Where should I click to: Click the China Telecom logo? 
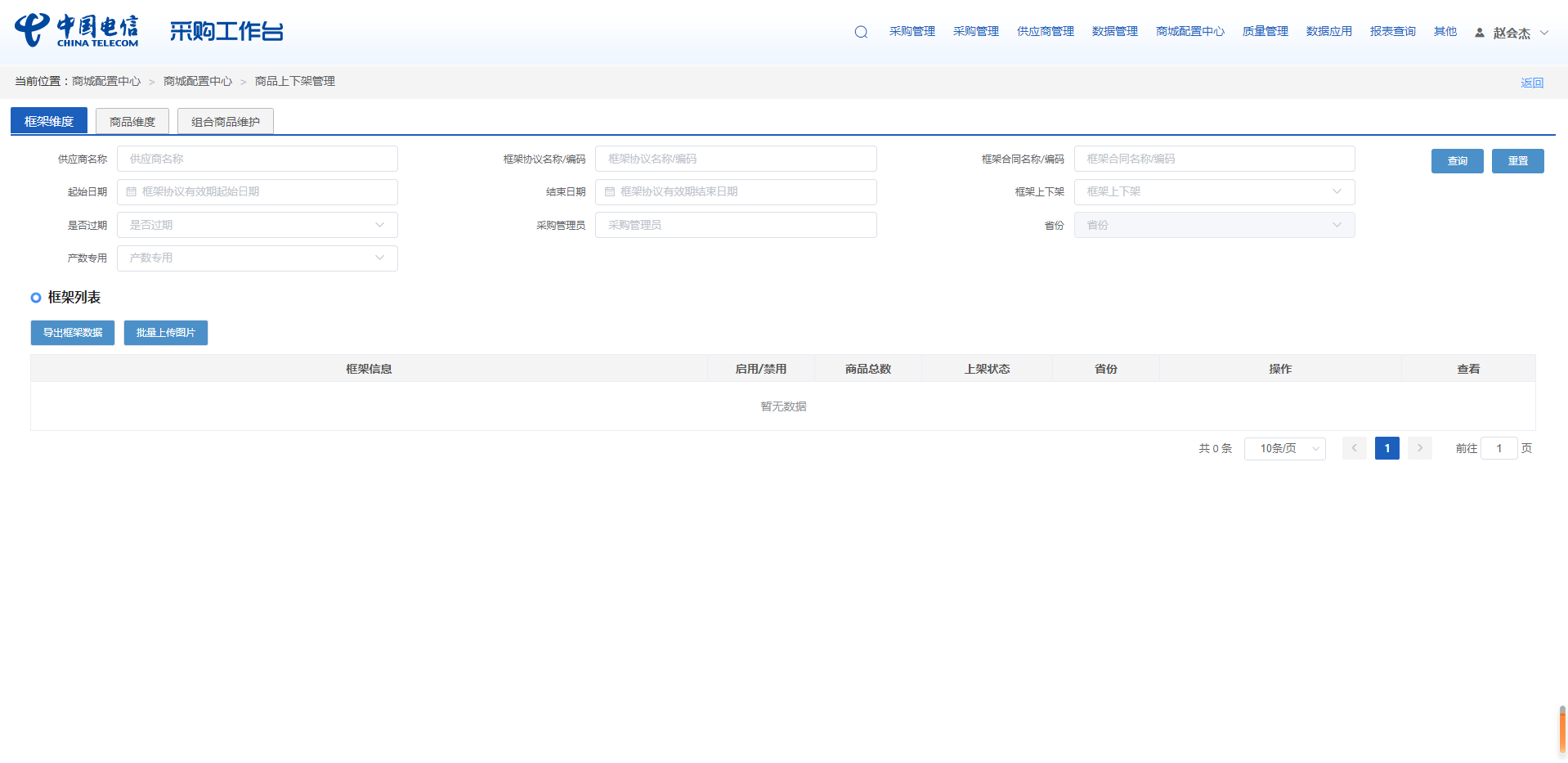click(77, 30)
